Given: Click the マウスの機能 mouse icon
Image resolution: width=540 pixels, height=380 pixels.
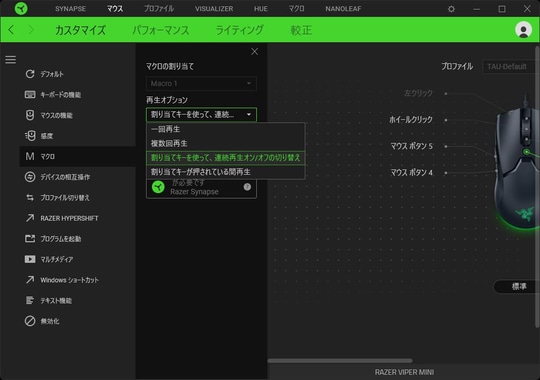Looking at the screenshot, I should [x=30, y=115].
